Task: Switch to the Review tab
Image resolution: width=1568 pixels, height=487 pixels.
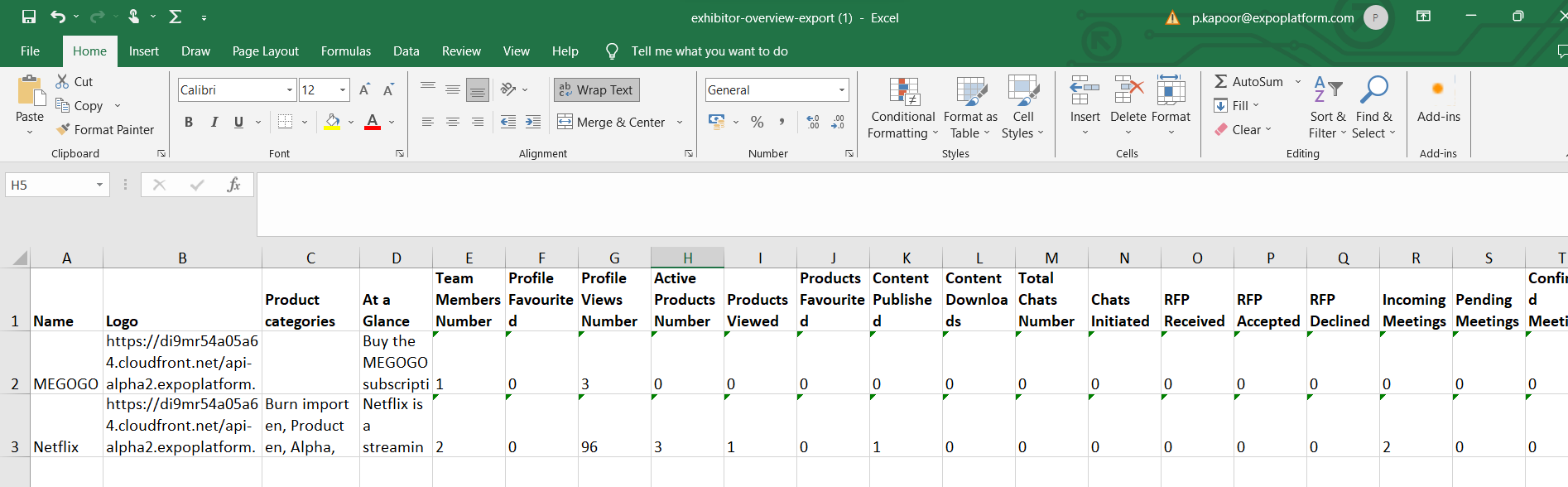Action: [x=461, y=51]
